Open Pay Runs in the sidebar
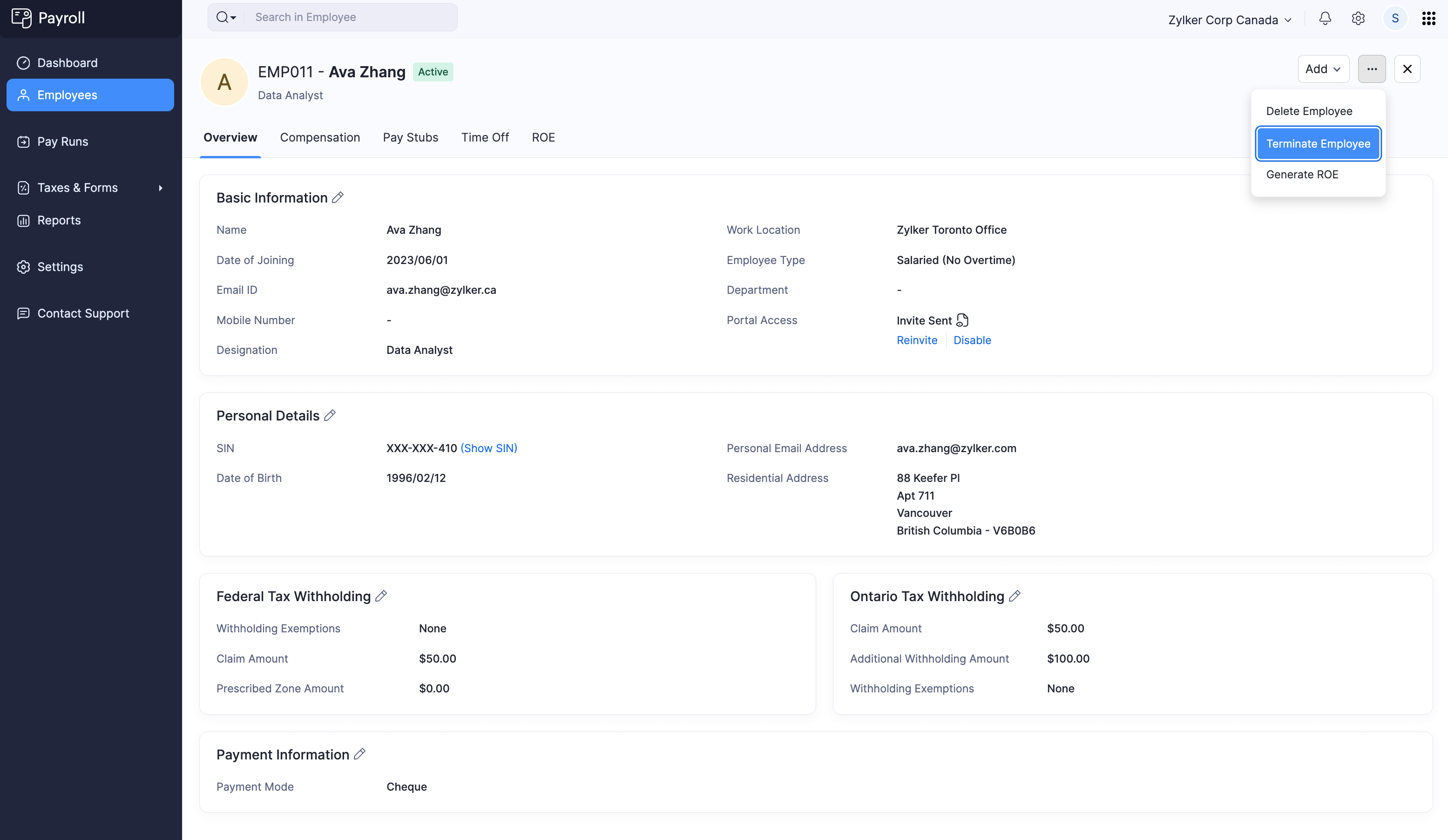 [63, 142]
